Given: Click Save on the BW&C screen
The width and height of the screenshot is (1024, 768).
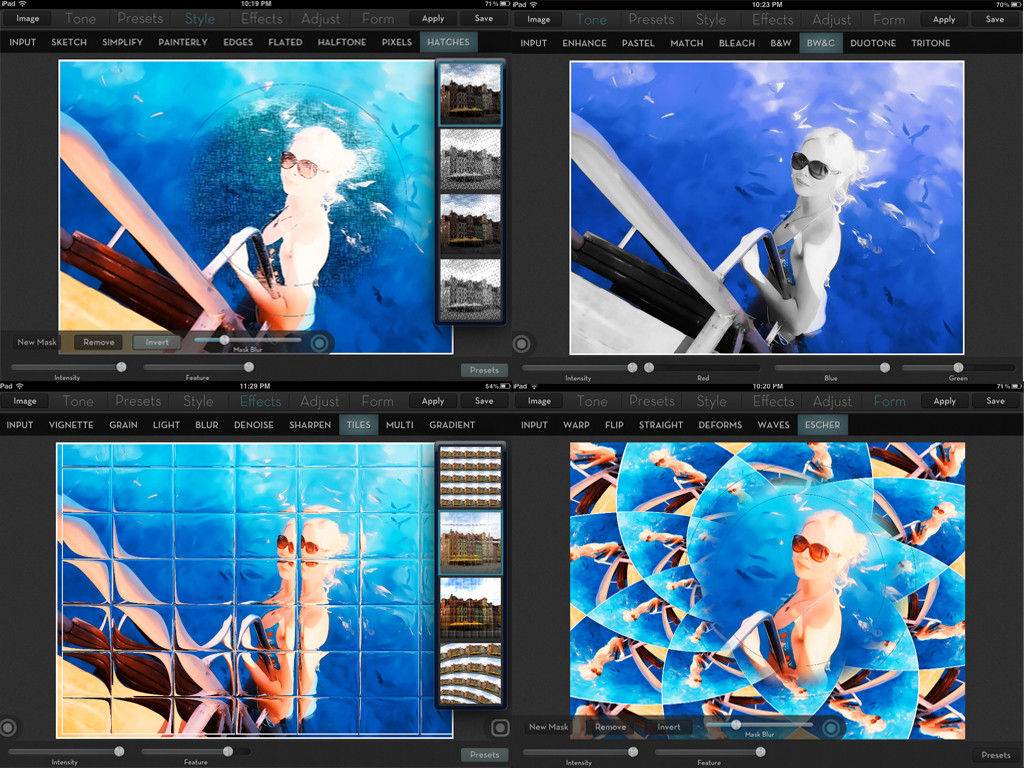Looking at the screenshot, I should (x=995, y=20).
